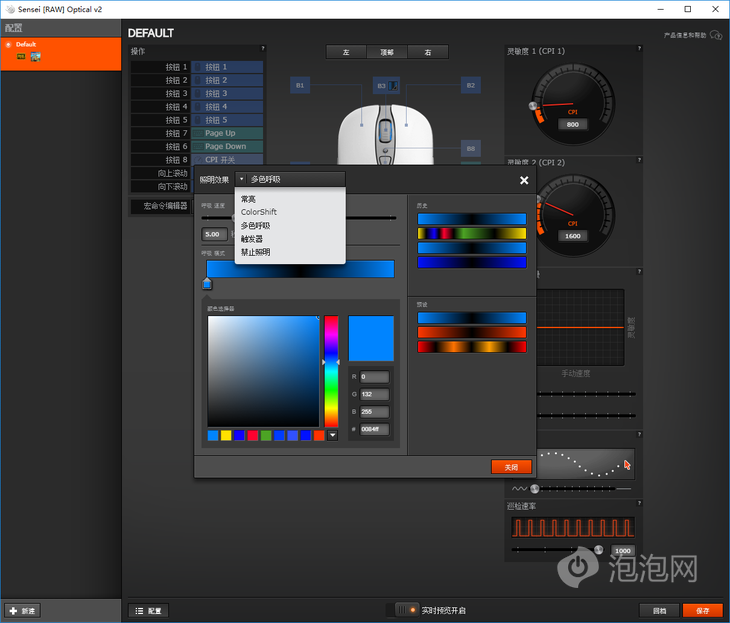This screenshot has width=730, height=623.
Task: Click the hex color code field
Action: 374,429
